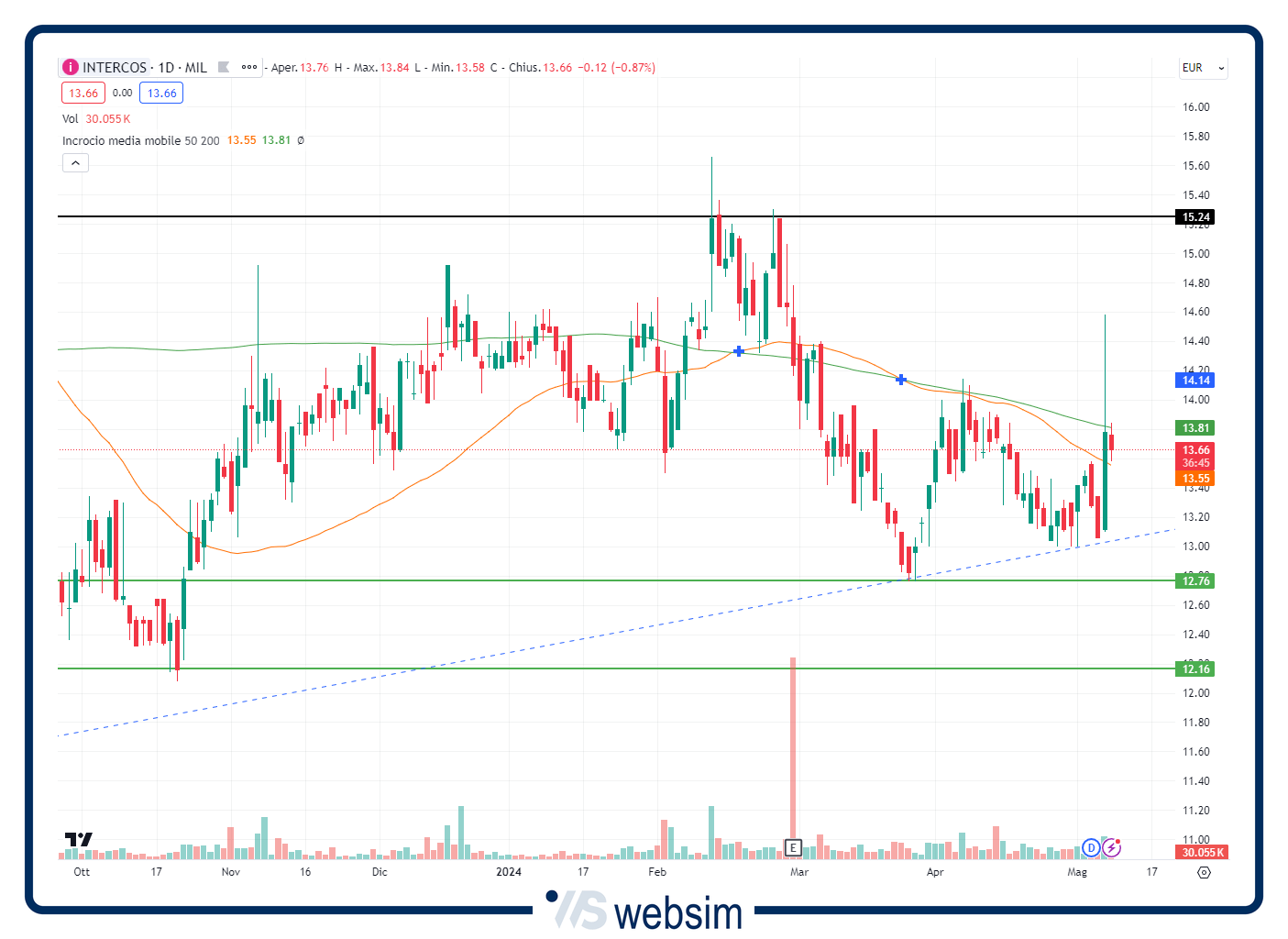
Task: Click the green 12.76 support level label
Action: [x=1195, y=581]
